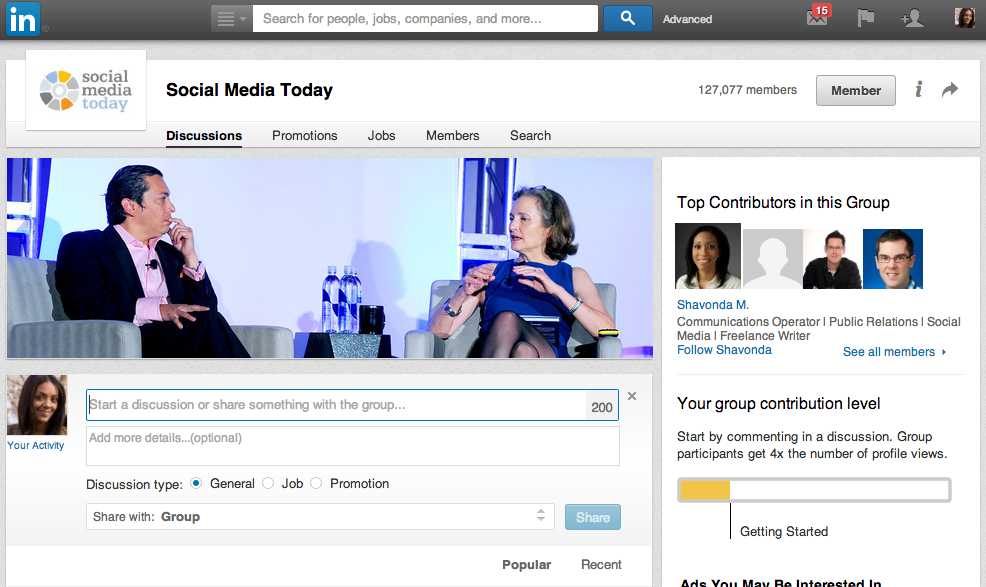
Task: Open Shavonda M. profile link
Action: [x=712, y=305]
